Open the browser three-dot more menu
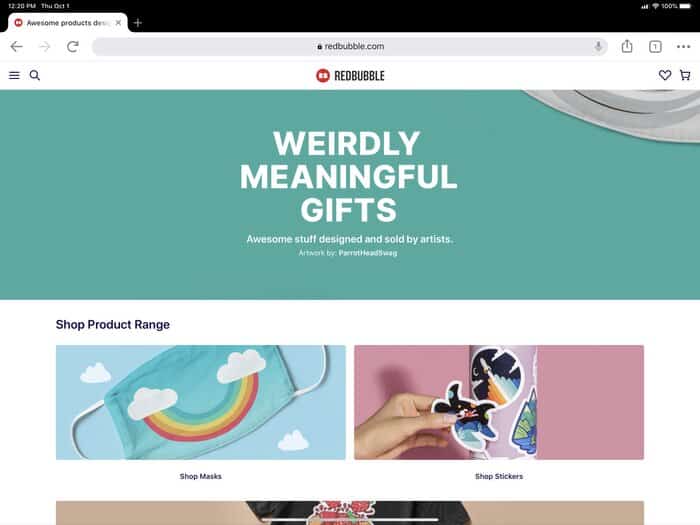Screen dimensions: 700x525 [683, 46]
